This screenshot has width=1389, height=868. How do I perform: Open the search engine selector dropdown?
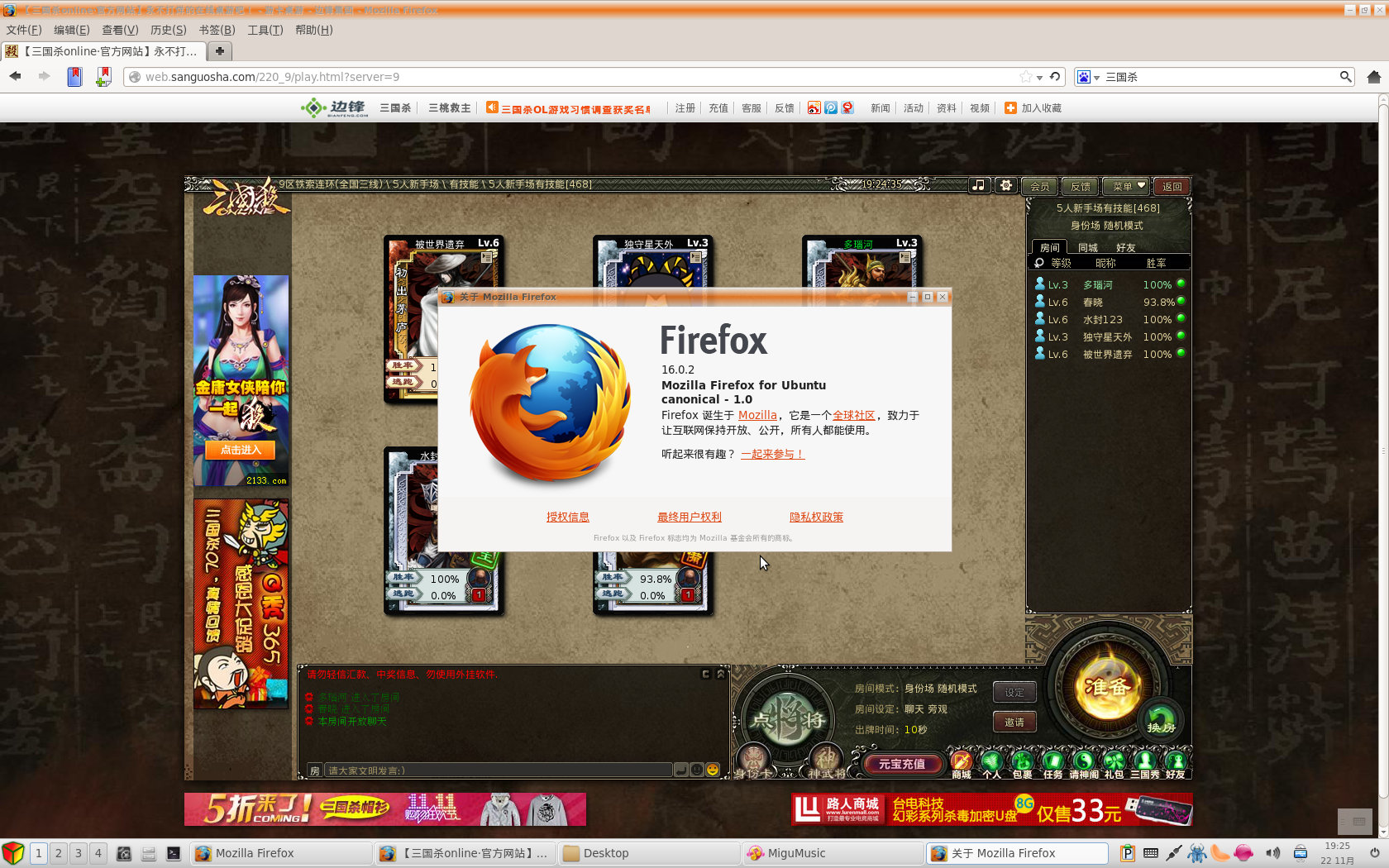[1088, 77]
